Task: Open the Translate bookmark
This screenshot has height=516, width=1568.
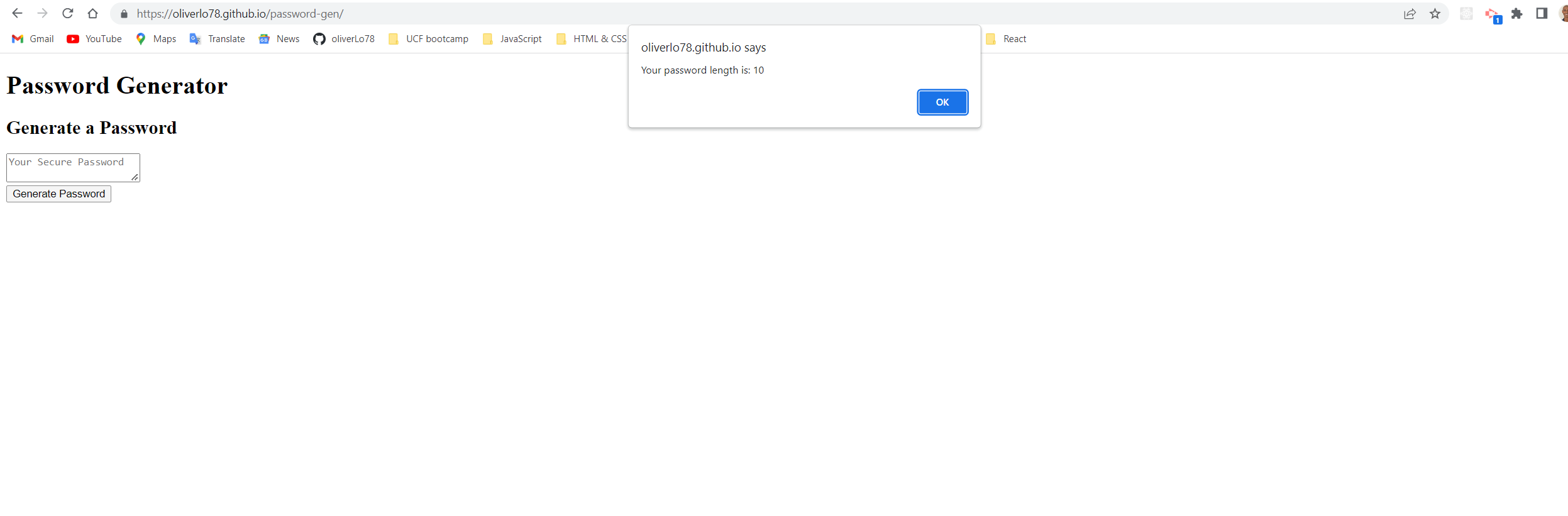Action: click(217, 38)
